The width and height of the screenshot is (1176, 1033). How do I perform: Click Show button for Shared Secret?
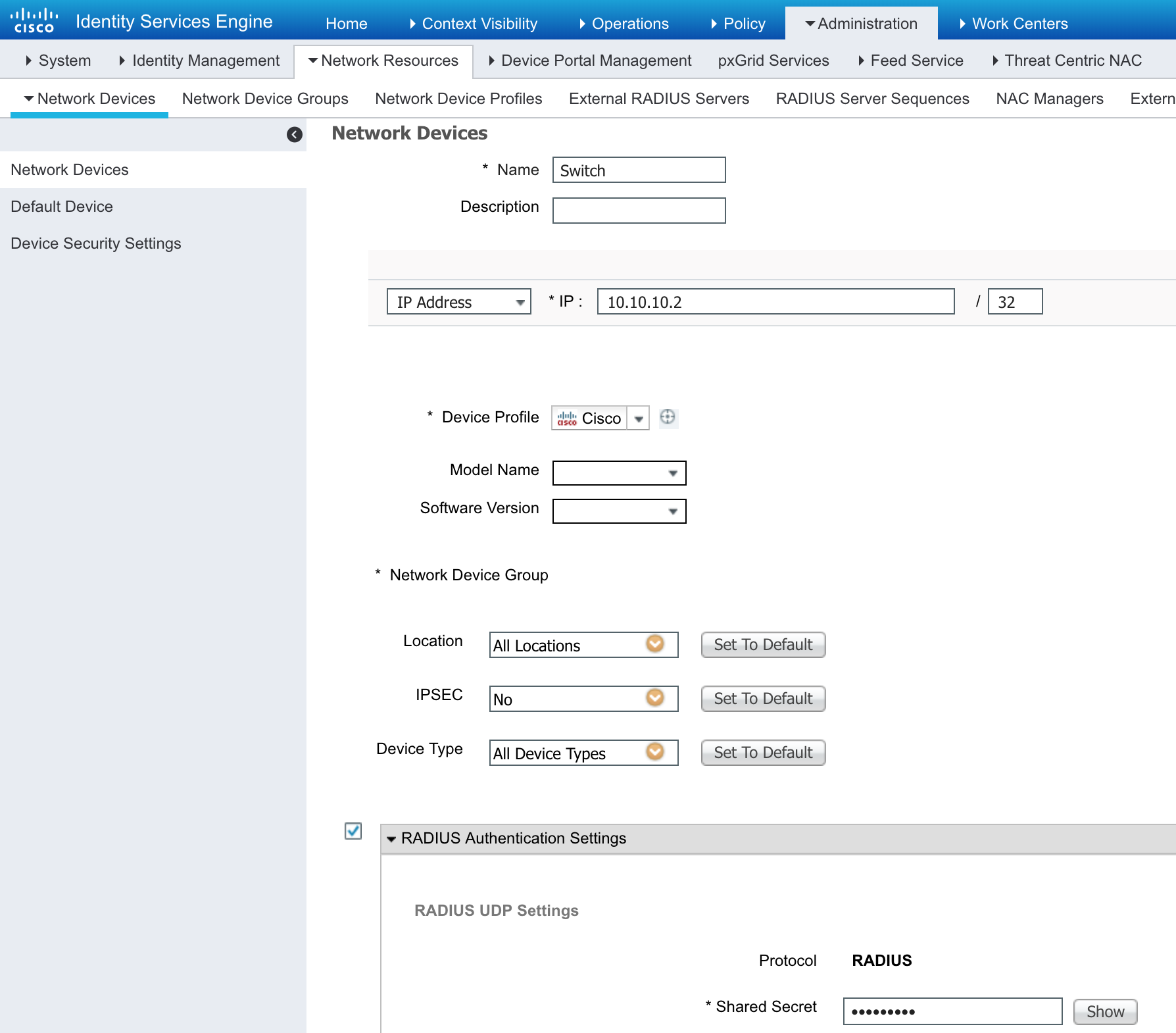click(1104, 1011)
